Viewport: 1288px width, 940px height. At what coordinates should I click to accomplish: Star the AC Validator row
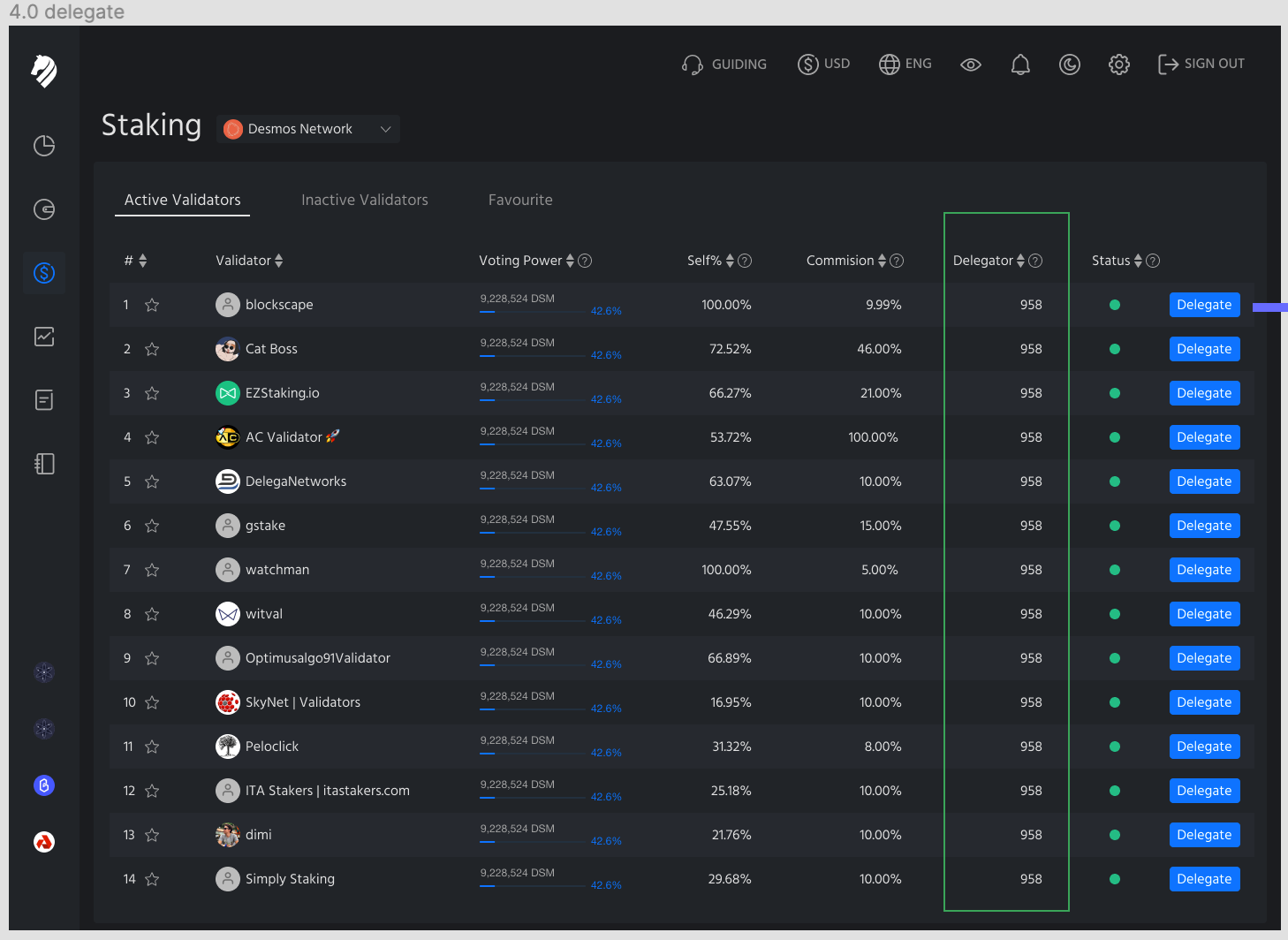pyautogui.click(x=152, y=437)
